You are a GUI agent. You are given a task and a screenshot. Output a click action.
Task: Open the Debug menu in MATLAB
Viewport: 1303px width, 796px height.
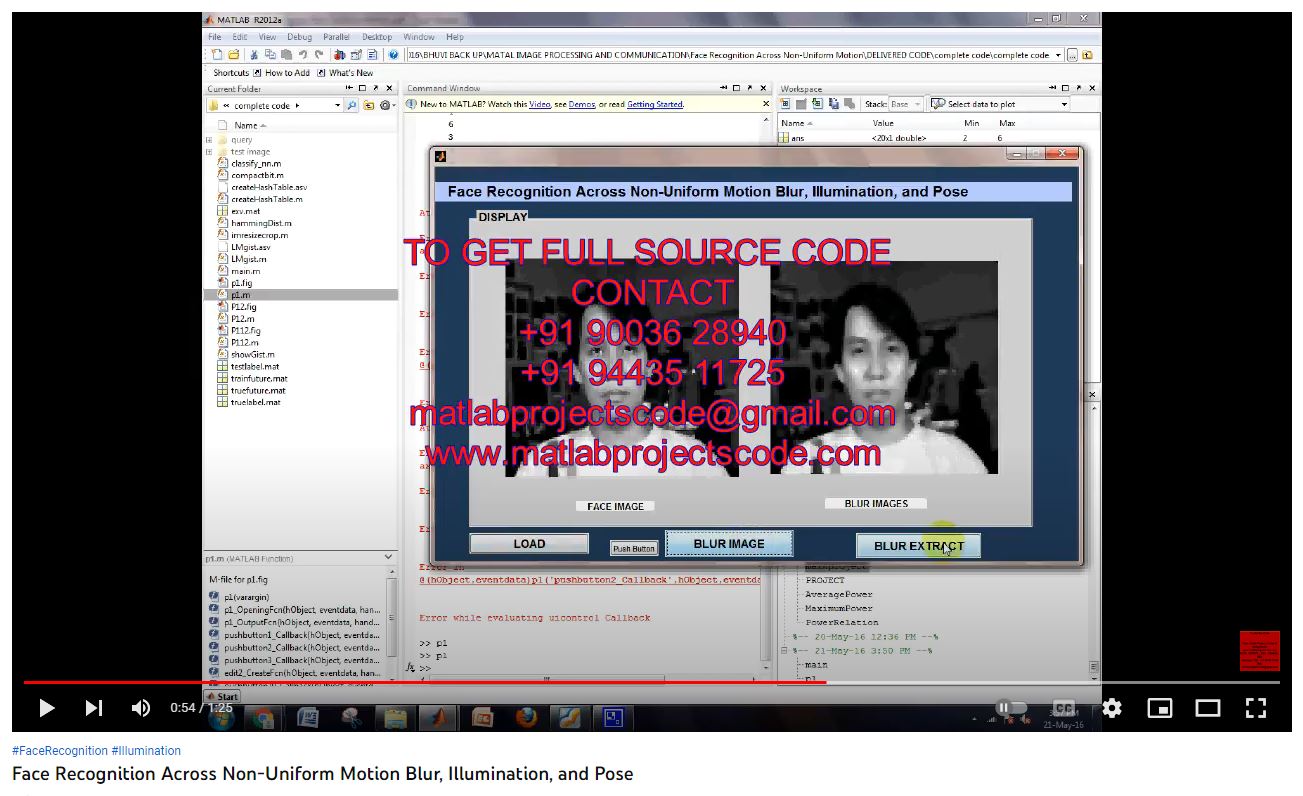pos(299,37)
